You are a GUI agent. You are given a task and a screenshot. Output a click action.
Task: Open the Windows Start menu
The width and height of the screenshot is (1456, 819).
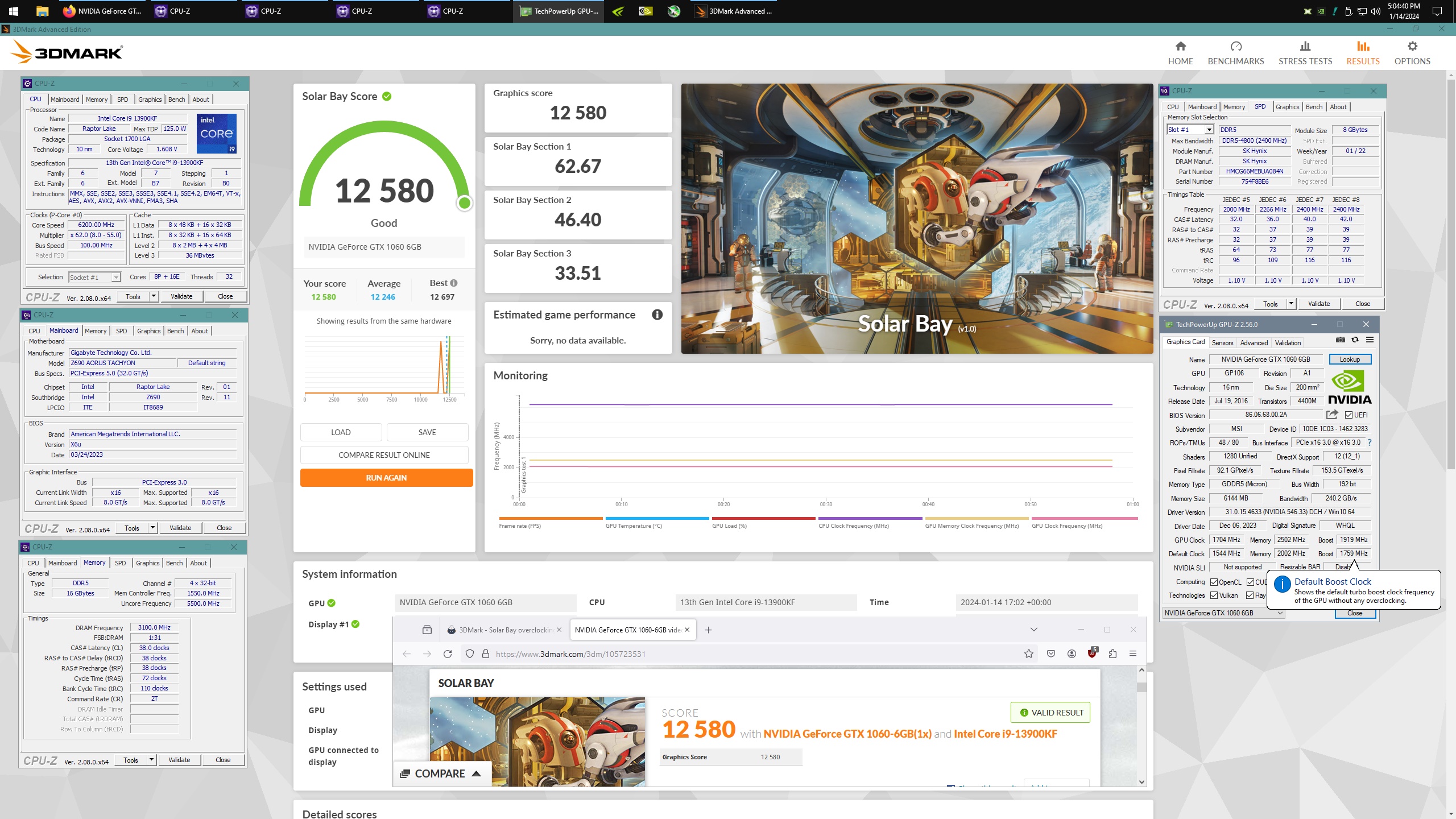click(14, 11)
